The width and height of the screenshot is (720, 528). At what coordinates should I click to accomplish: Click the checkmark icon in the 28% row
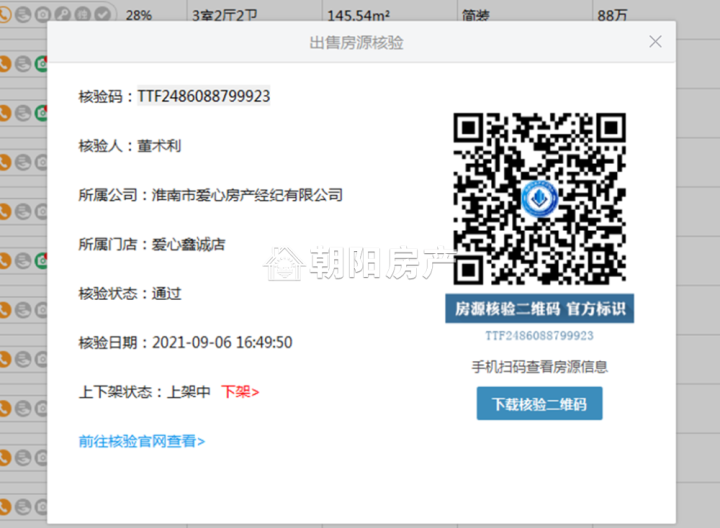pyautogui.click(x=103, y=15)
